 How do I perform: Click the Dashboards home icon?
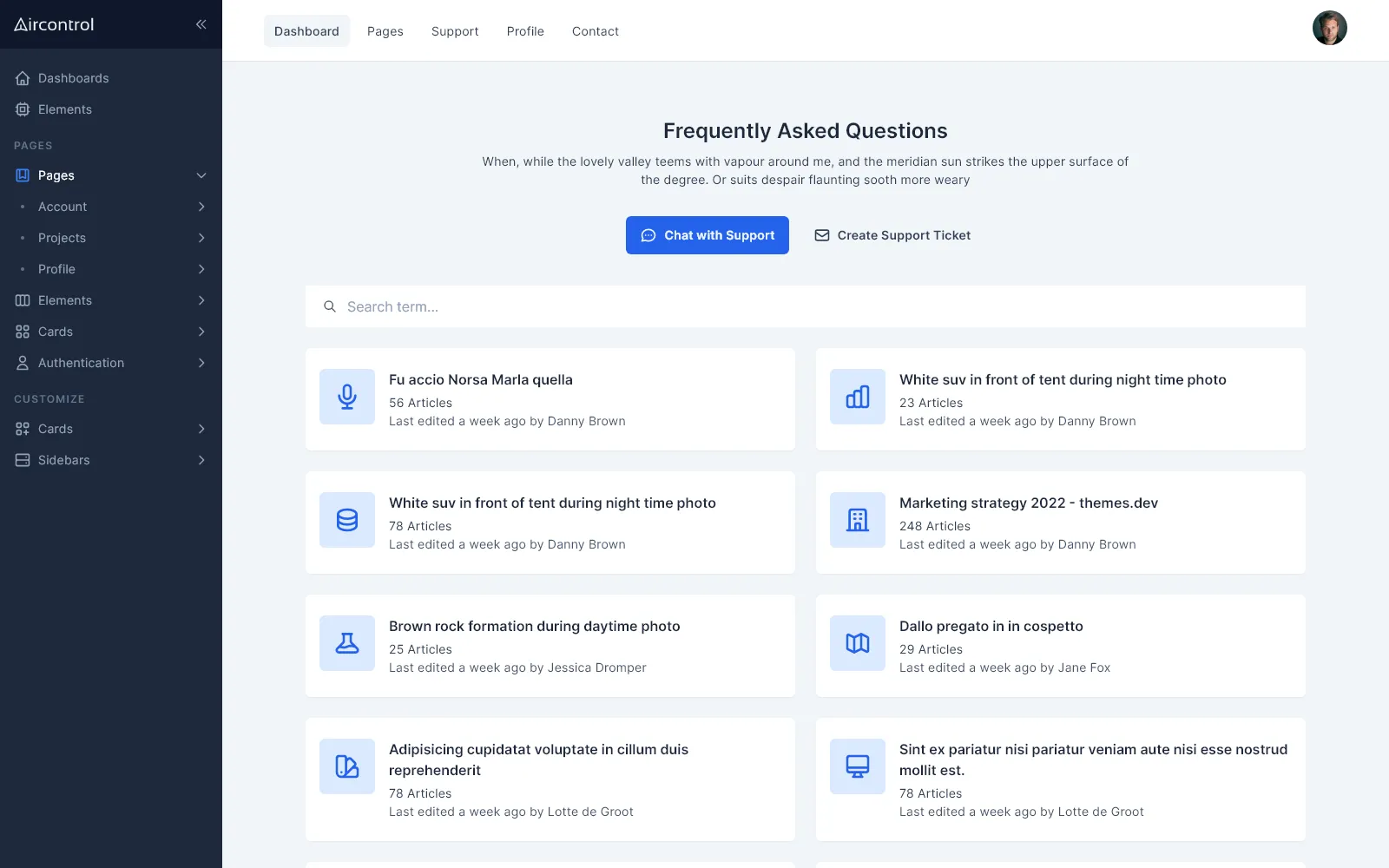click(x=23, y=78)
